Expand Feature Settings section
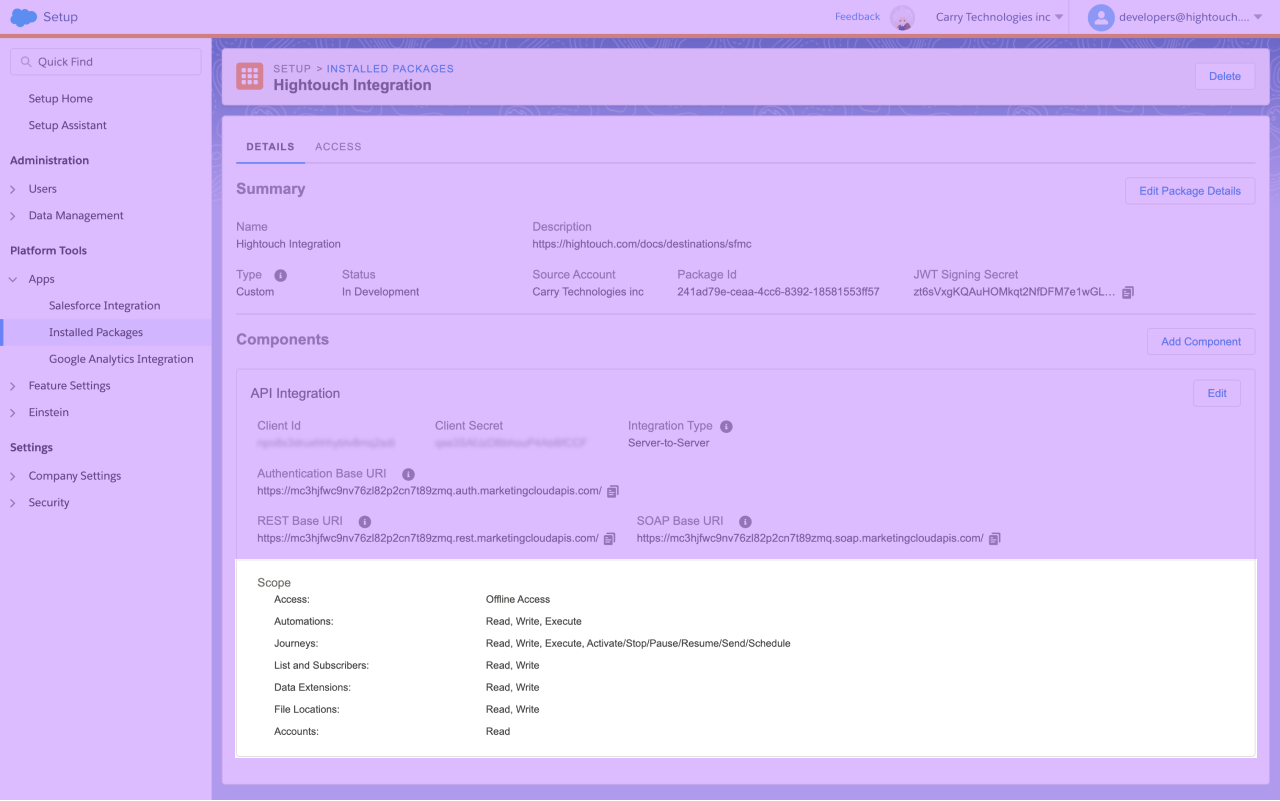The width and height of the screenshot is (1280, 801). point(13,386)
